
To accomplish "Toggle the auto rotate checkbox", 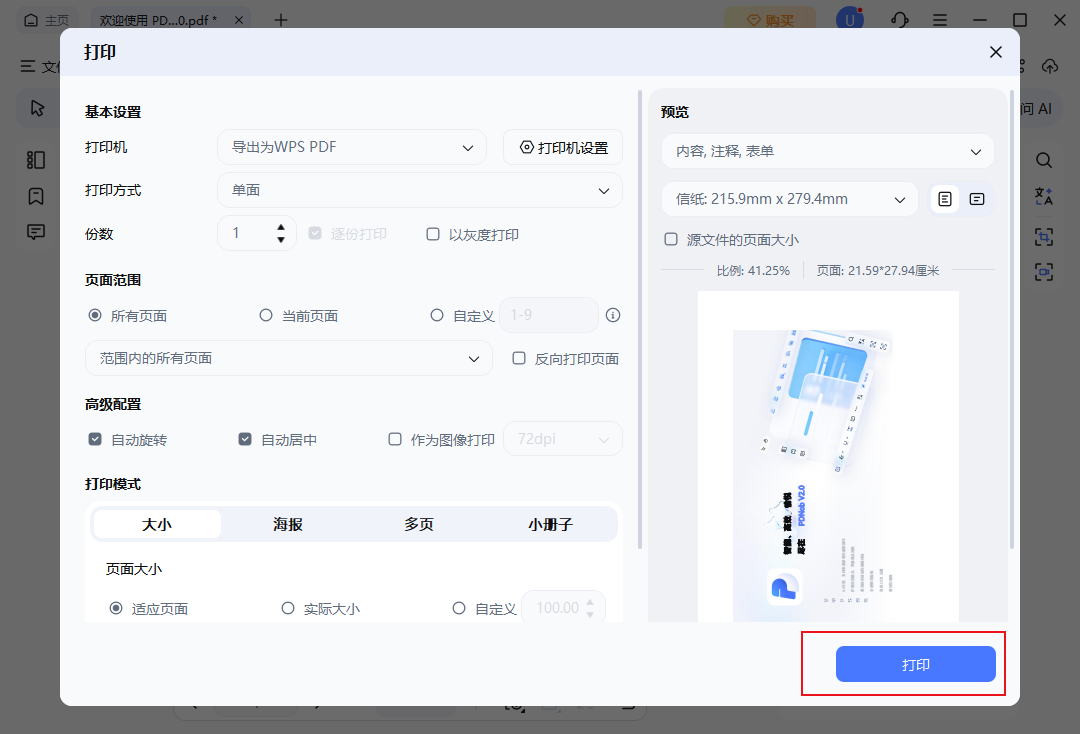I will (x=95, y=439).
